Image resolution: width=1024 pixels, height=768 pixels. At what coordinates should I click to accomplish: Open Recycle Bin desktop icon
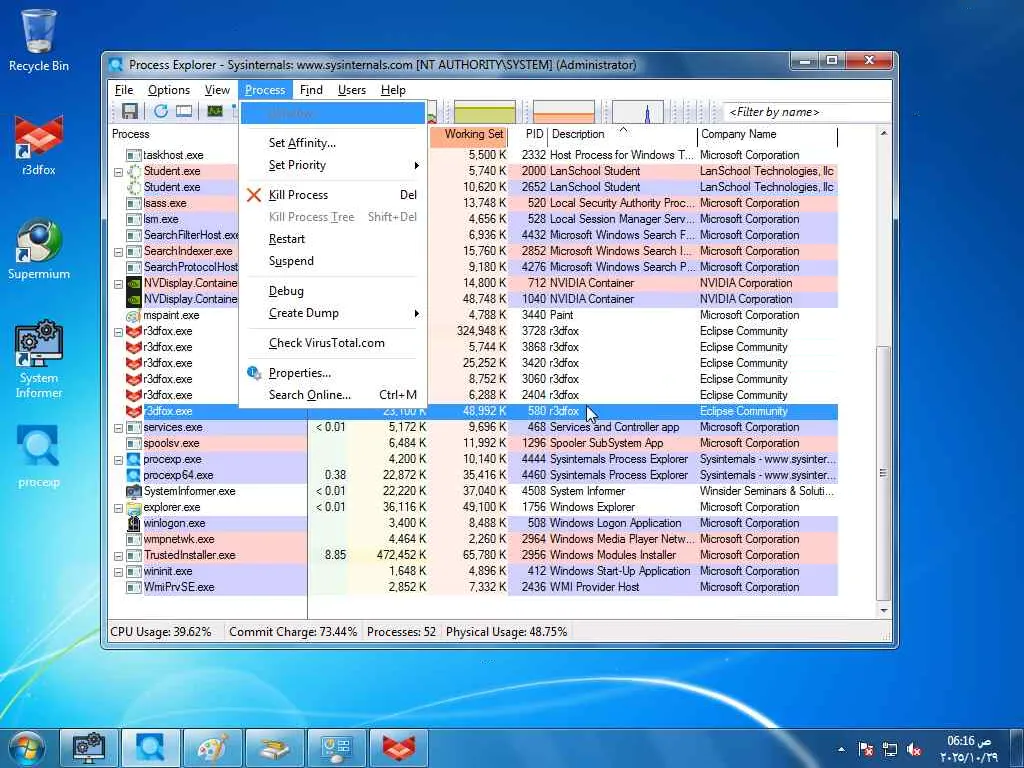coord(39,39)
